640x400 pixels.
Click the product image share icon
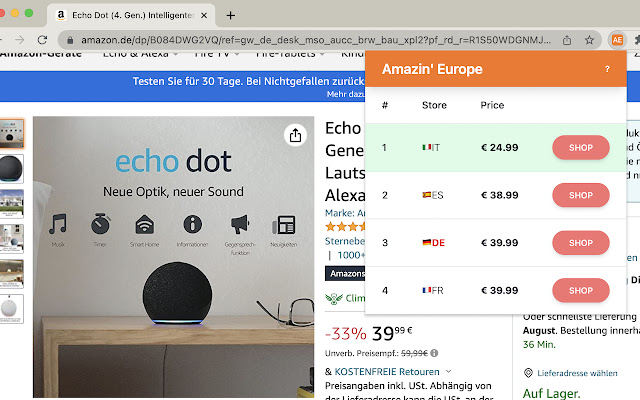[x=295, y=135]
